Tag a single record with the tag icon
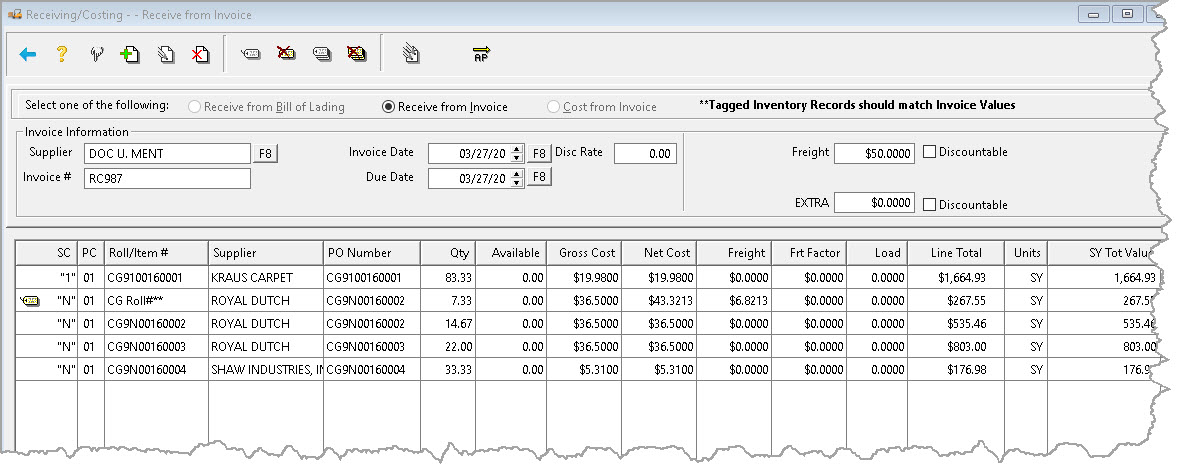The width and height of the screenshot is (1180, 470). pos(251,54)
